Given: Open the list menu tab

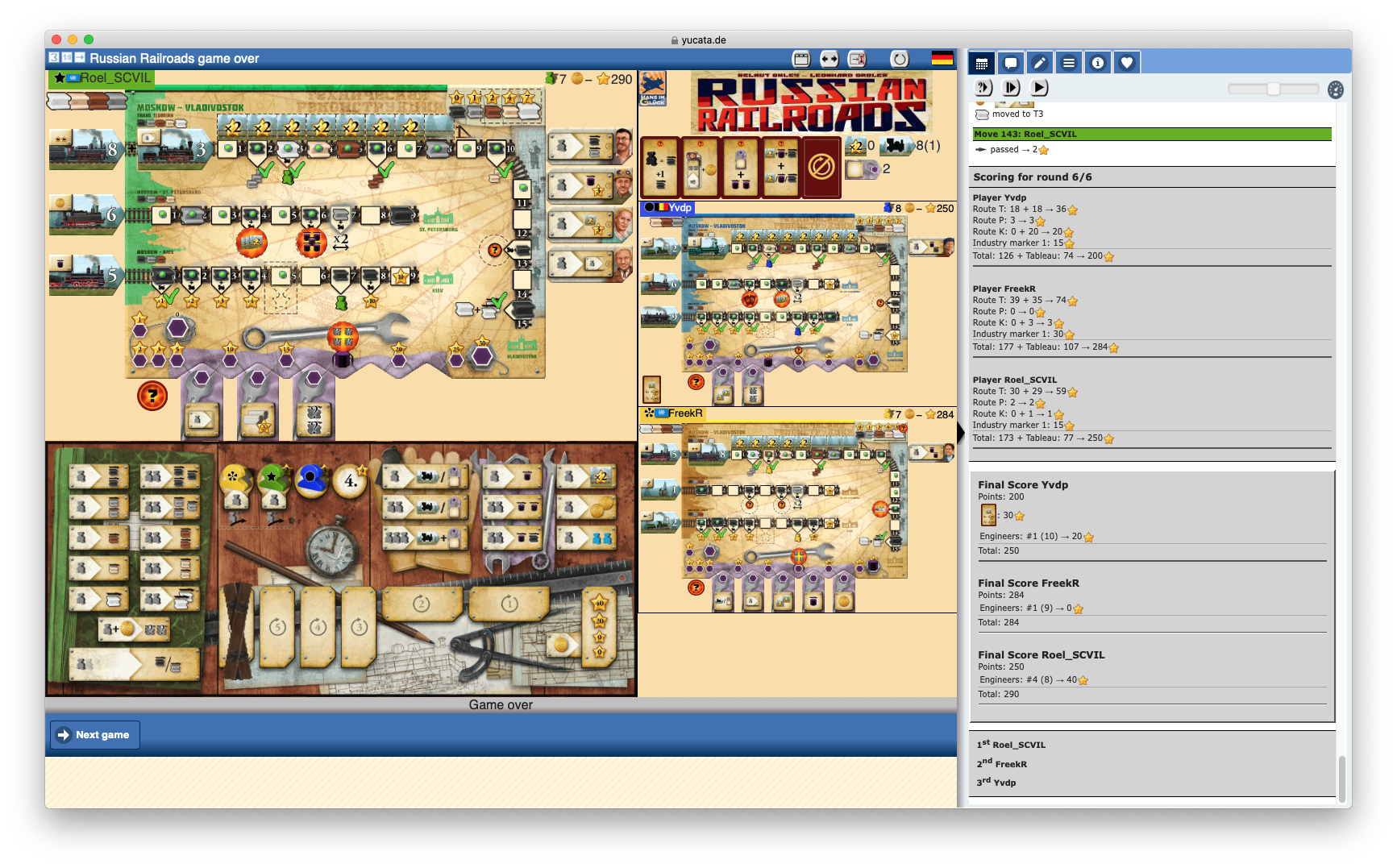Looking at the screenshot, I should point(1068,63).
